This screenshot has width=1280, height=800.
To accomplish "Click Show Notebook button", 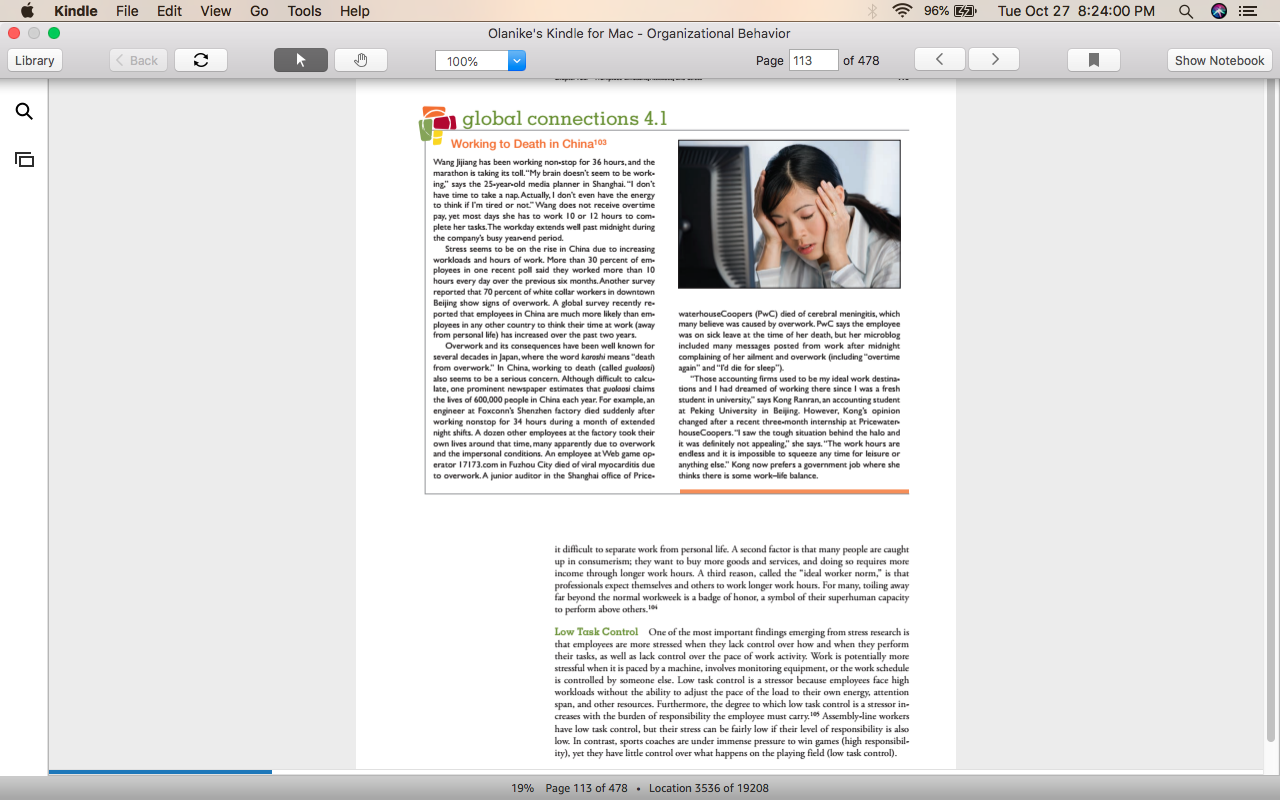I will pos(1219,60).
